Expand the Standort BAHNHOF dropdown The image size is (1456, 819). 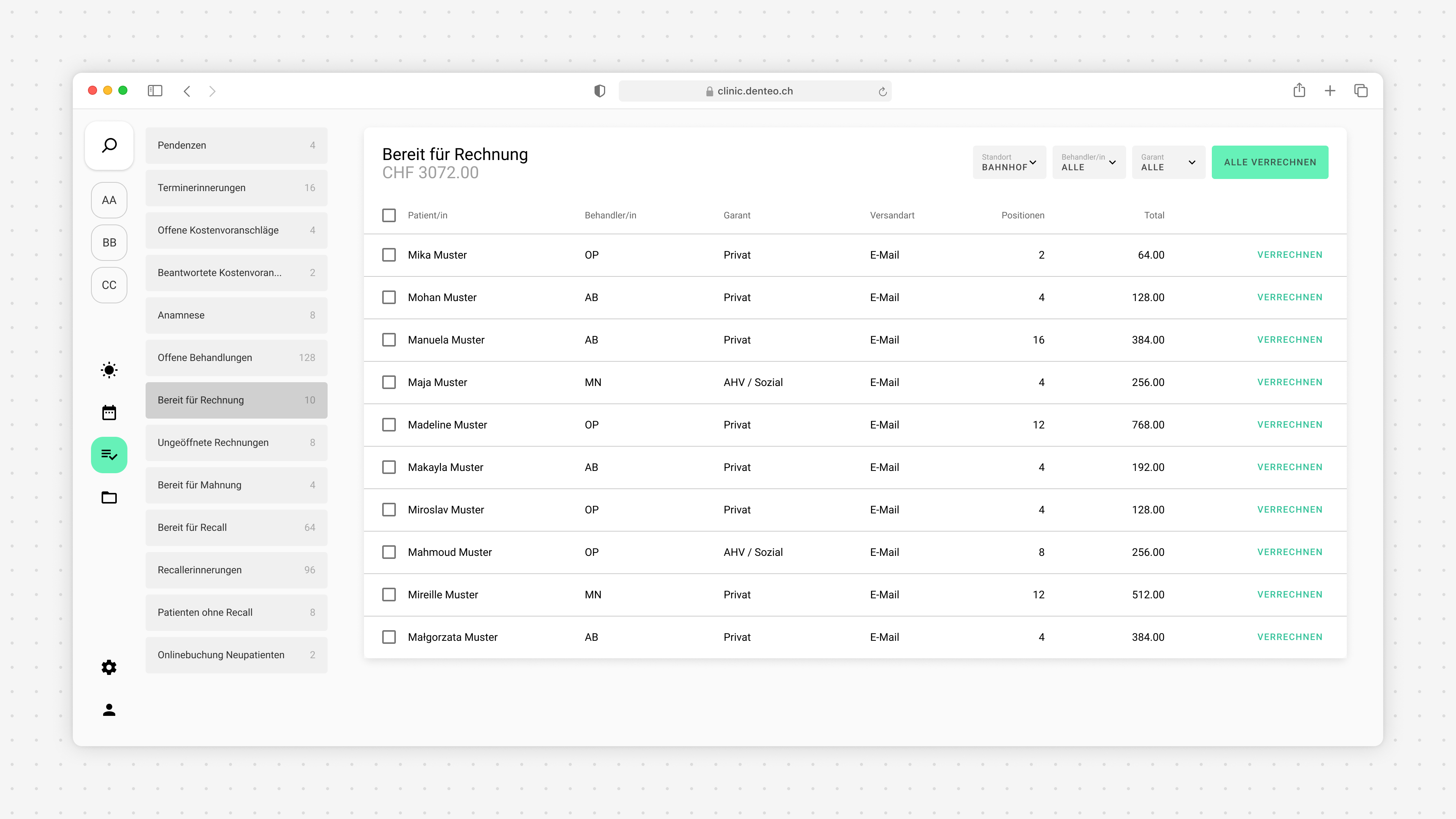pyautogui.click(x=1009, y=162)
